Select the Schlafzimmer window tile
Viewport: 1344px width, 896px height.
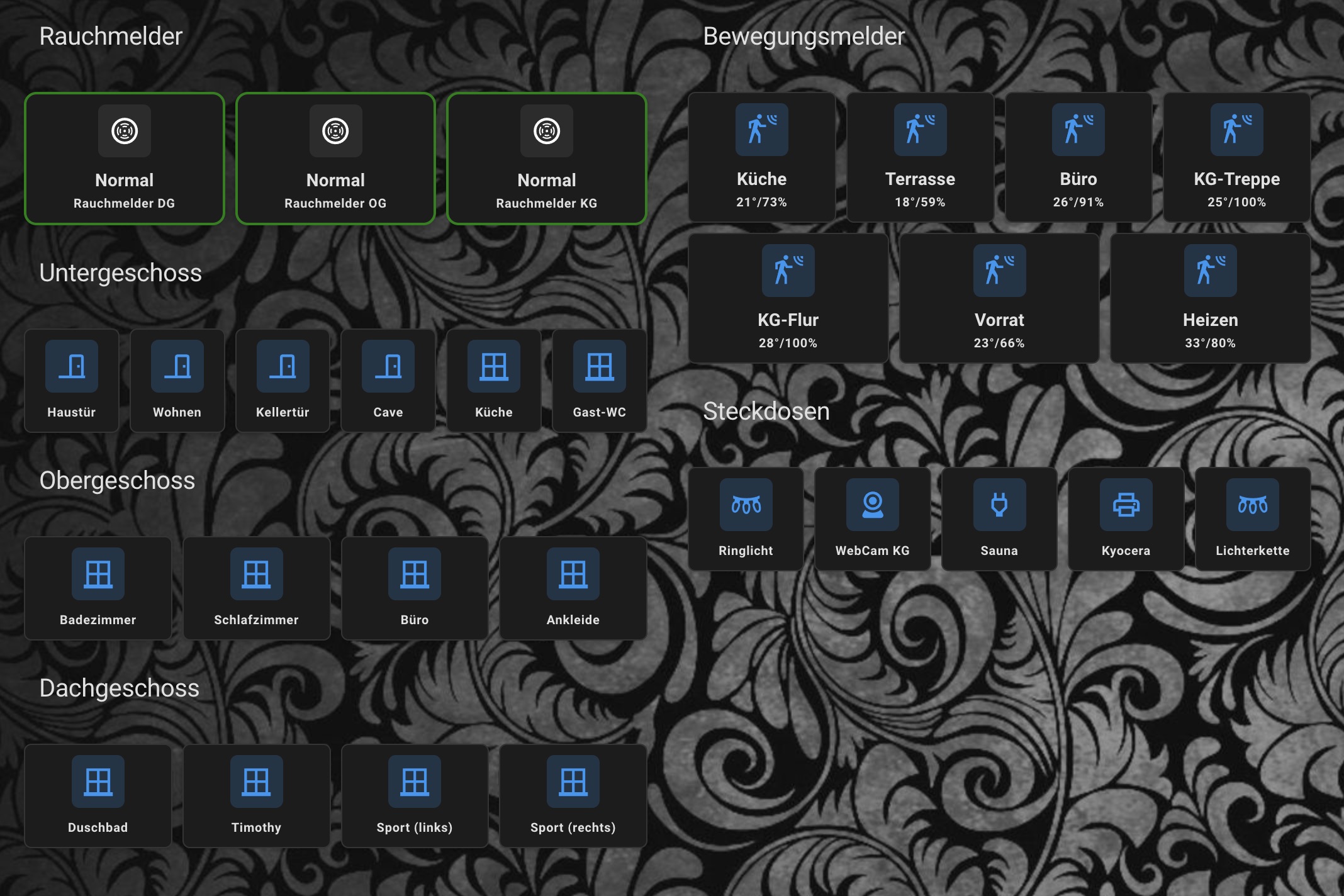point(256,588)
